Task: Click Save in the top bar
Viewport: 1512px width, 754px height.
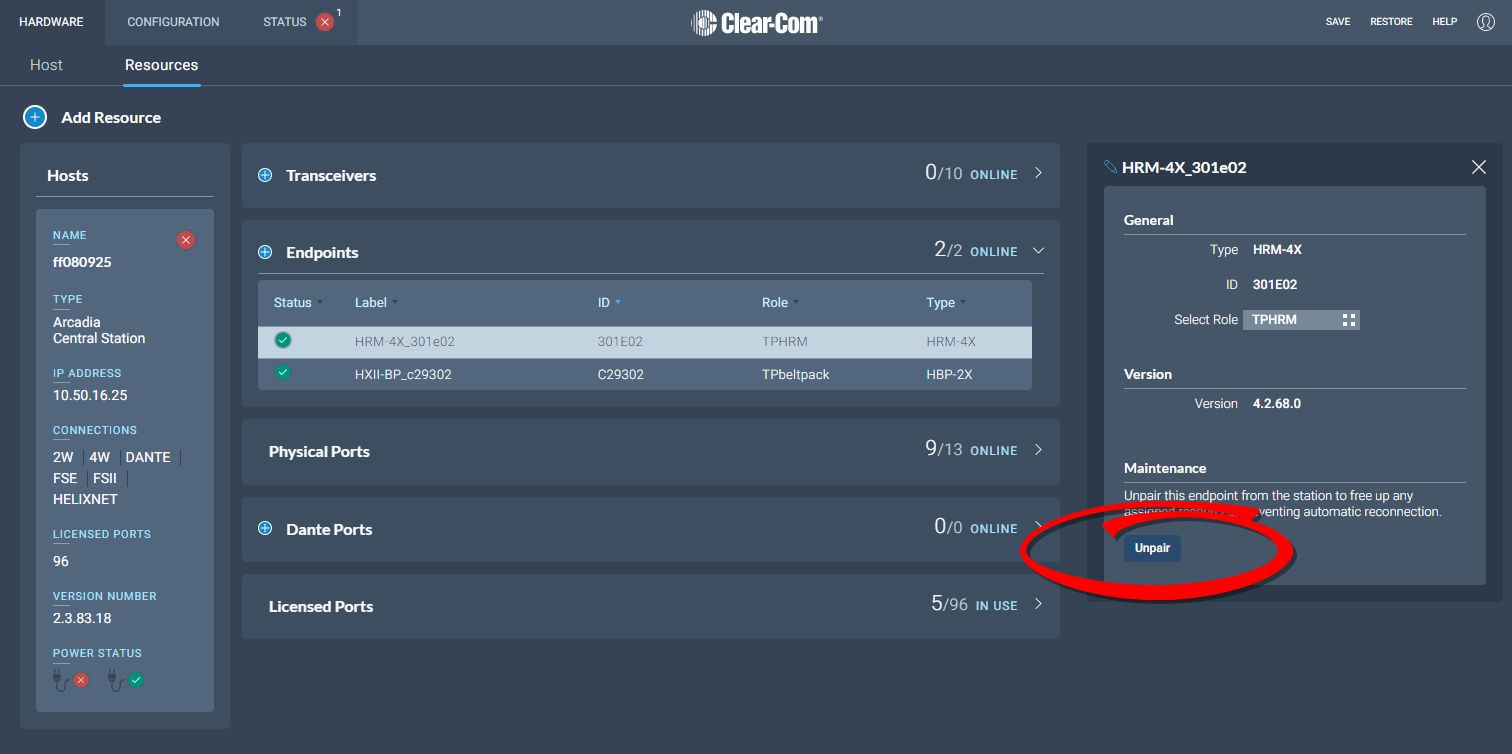Action: [1337, 22]
